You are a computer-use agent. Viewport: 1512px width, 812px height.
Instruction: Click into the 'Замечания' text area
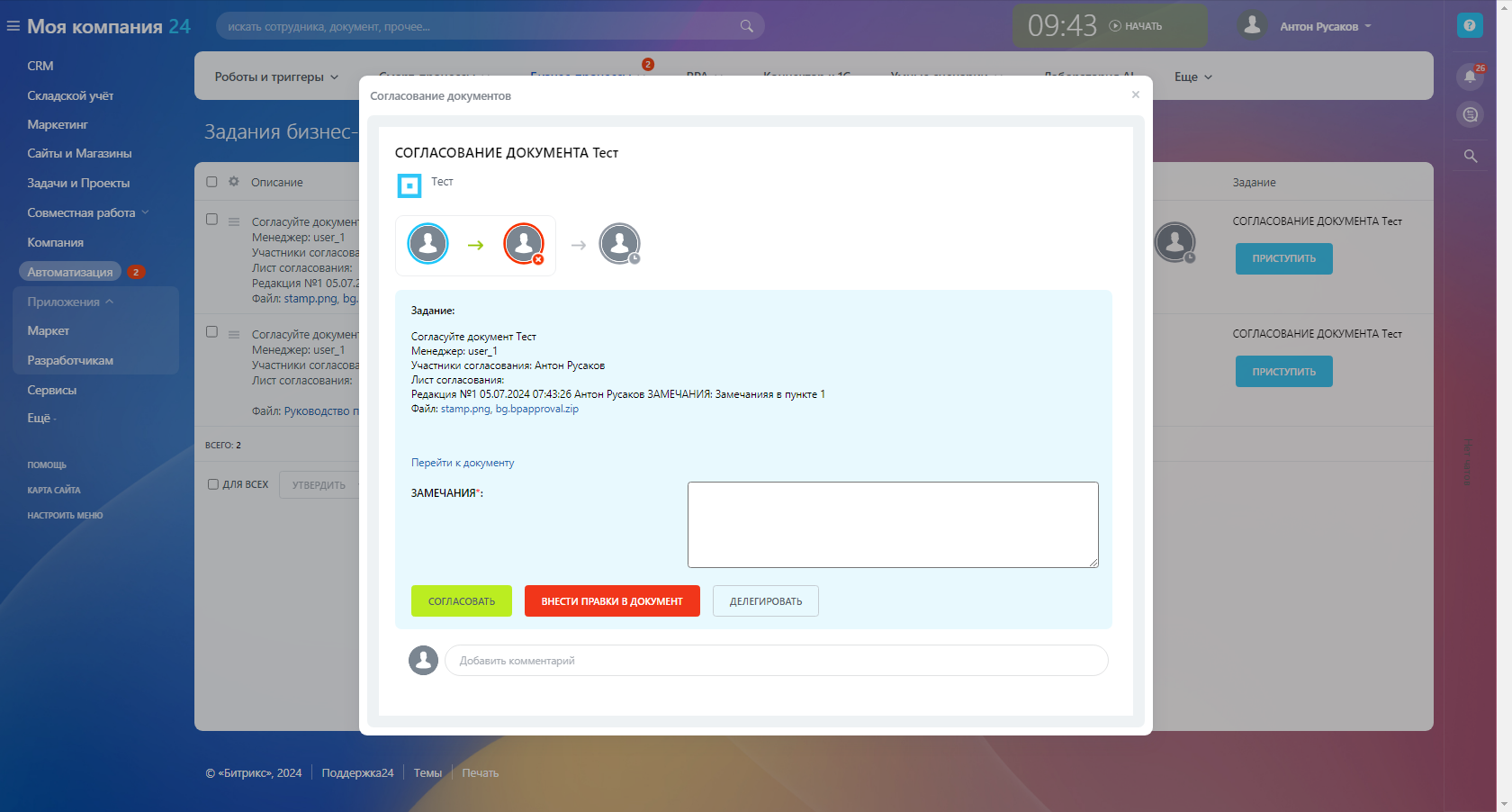(892, 525)
